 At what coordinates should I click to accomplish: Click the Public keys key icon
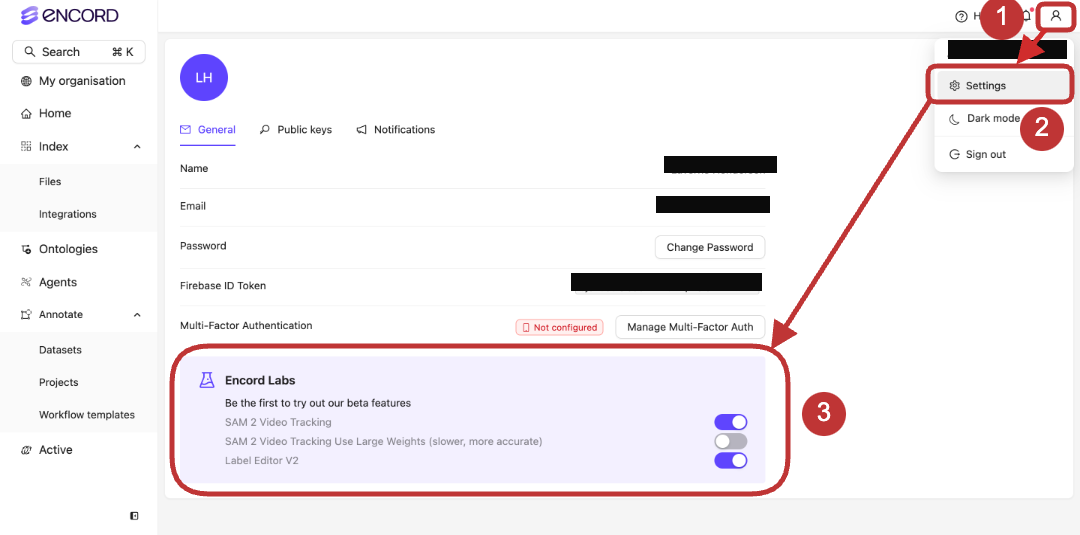tap(264, 129)
